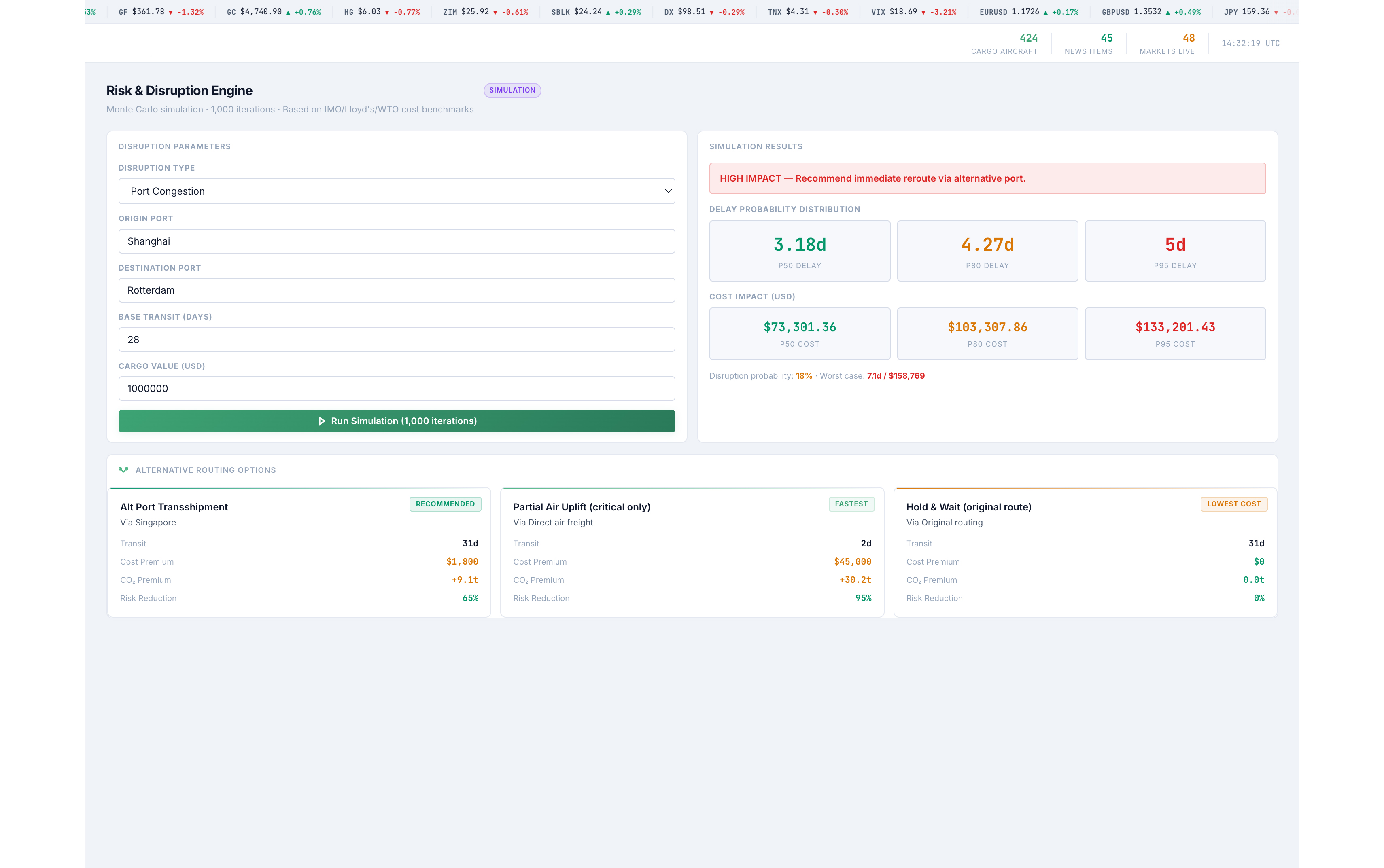The width and height of the screenshot is (1384, 868).
Task: Click the ZIM $25.92 ticker item
Action: click(x=485, y=12)
